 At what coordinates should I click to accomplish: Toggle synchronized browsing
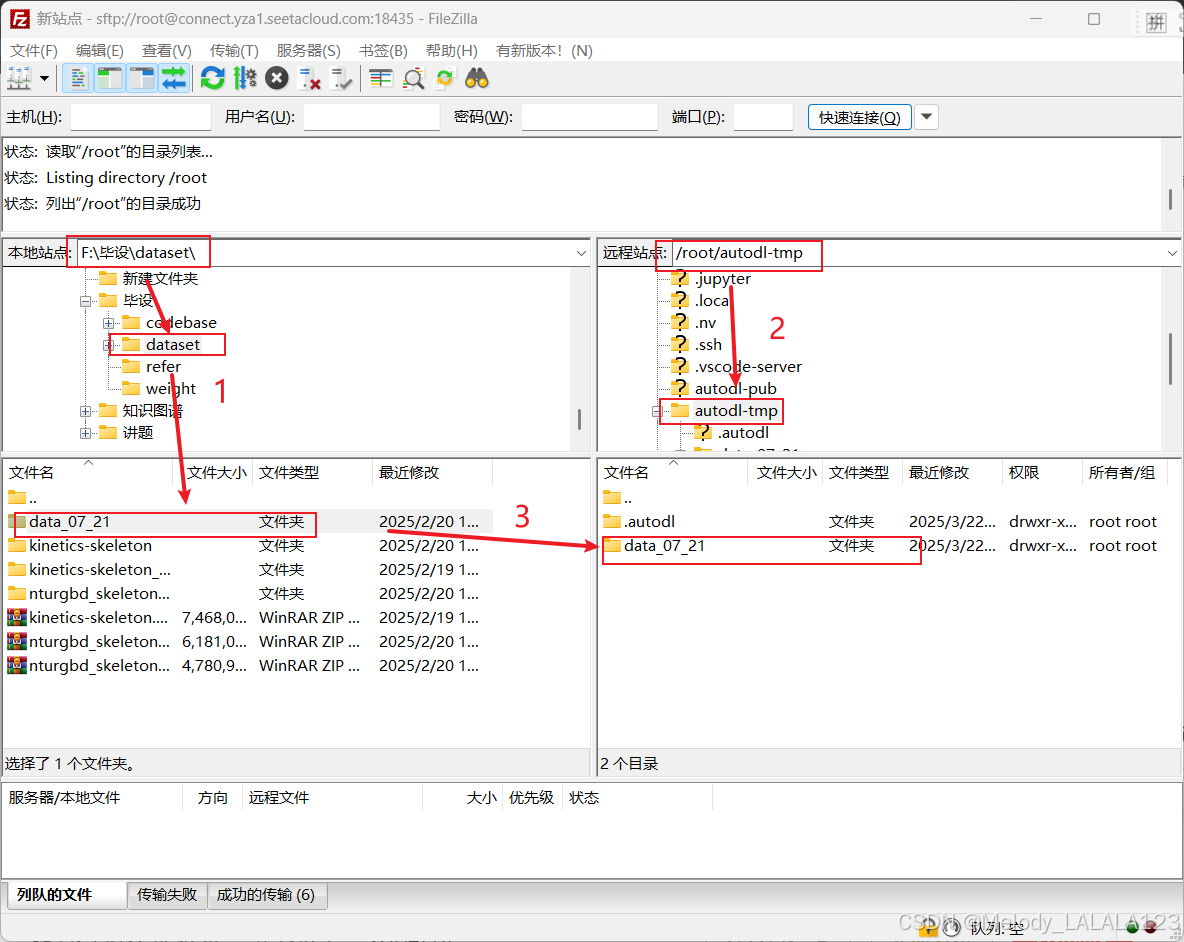tap(445, 78)
